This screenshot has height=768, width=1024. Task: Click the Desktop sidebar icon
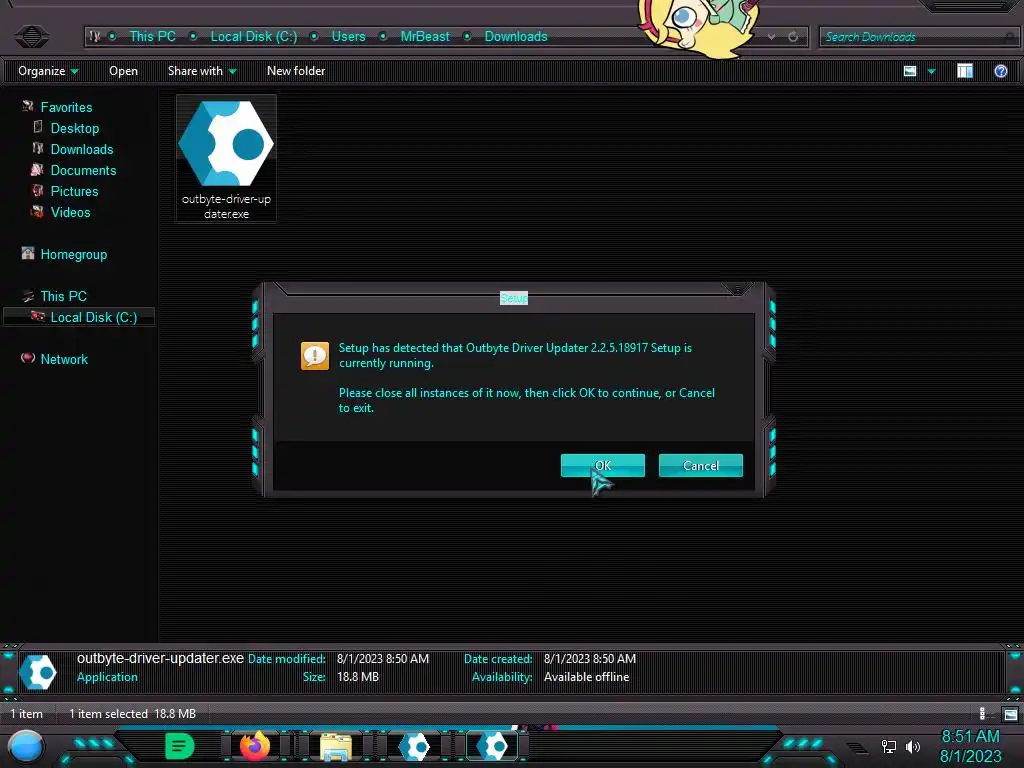pos(38,127)
